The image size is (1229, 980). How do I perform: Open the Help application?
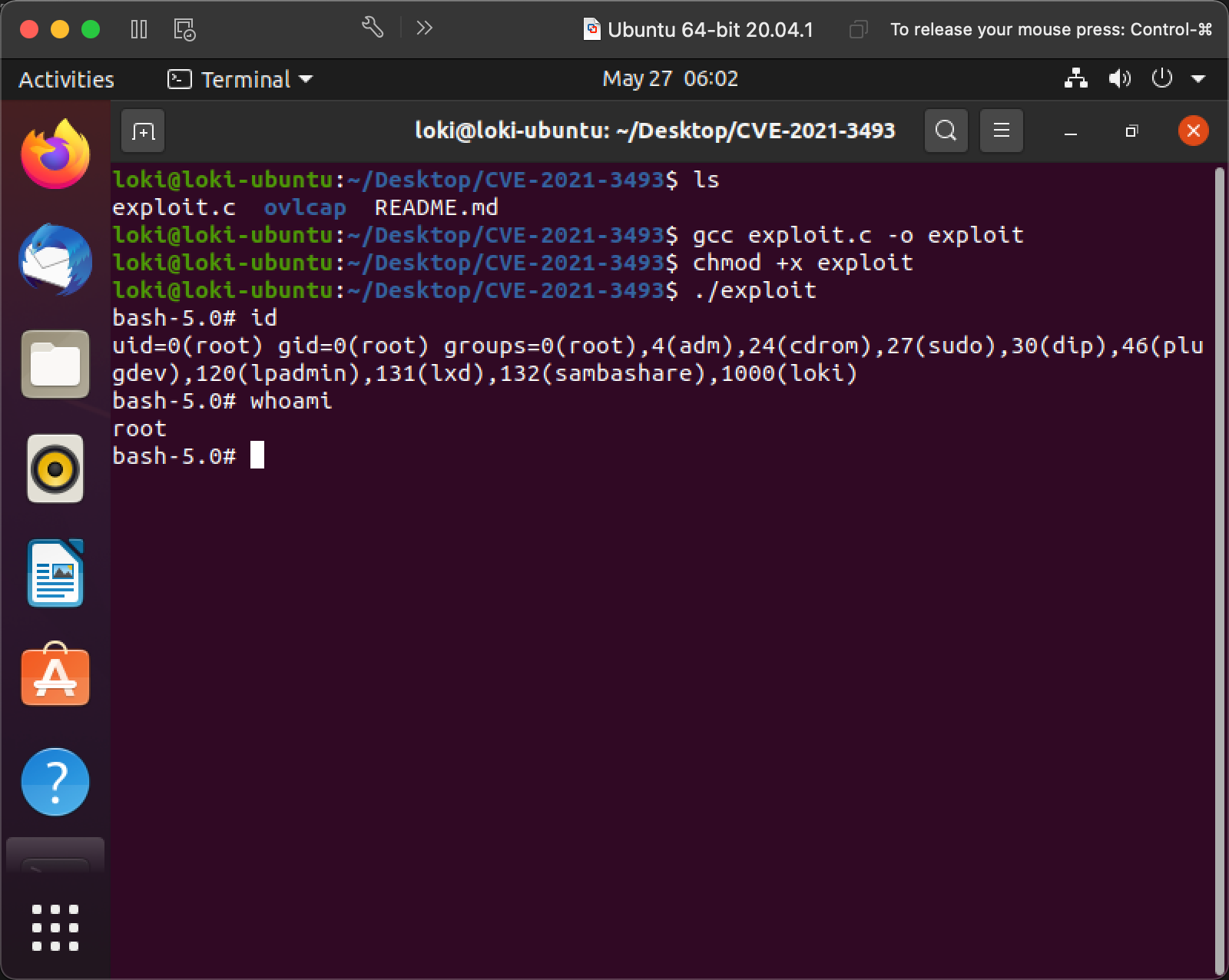[55, 781]
